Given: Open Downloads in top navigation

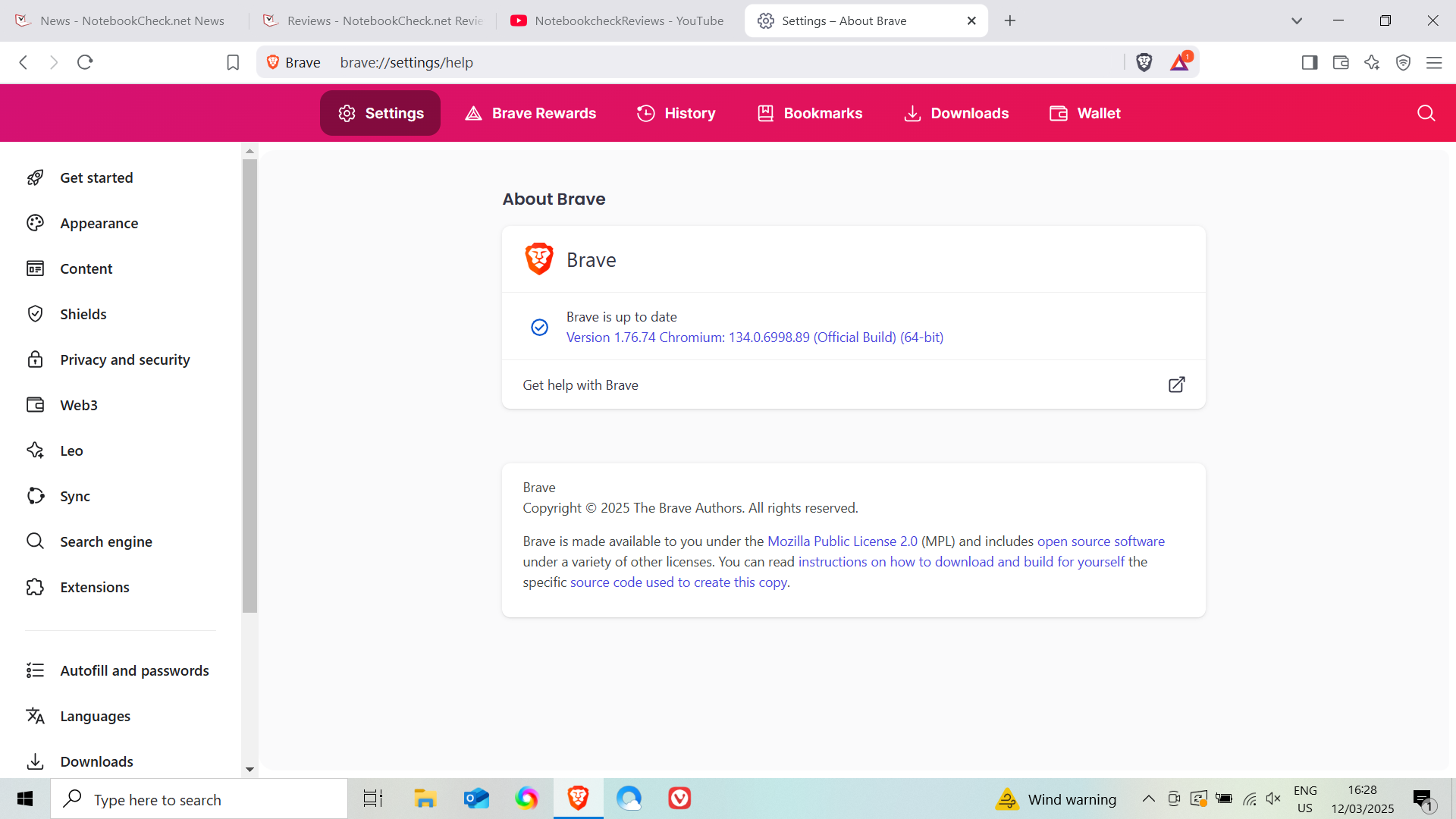Looking at the screenshot, I should (955, 113).
